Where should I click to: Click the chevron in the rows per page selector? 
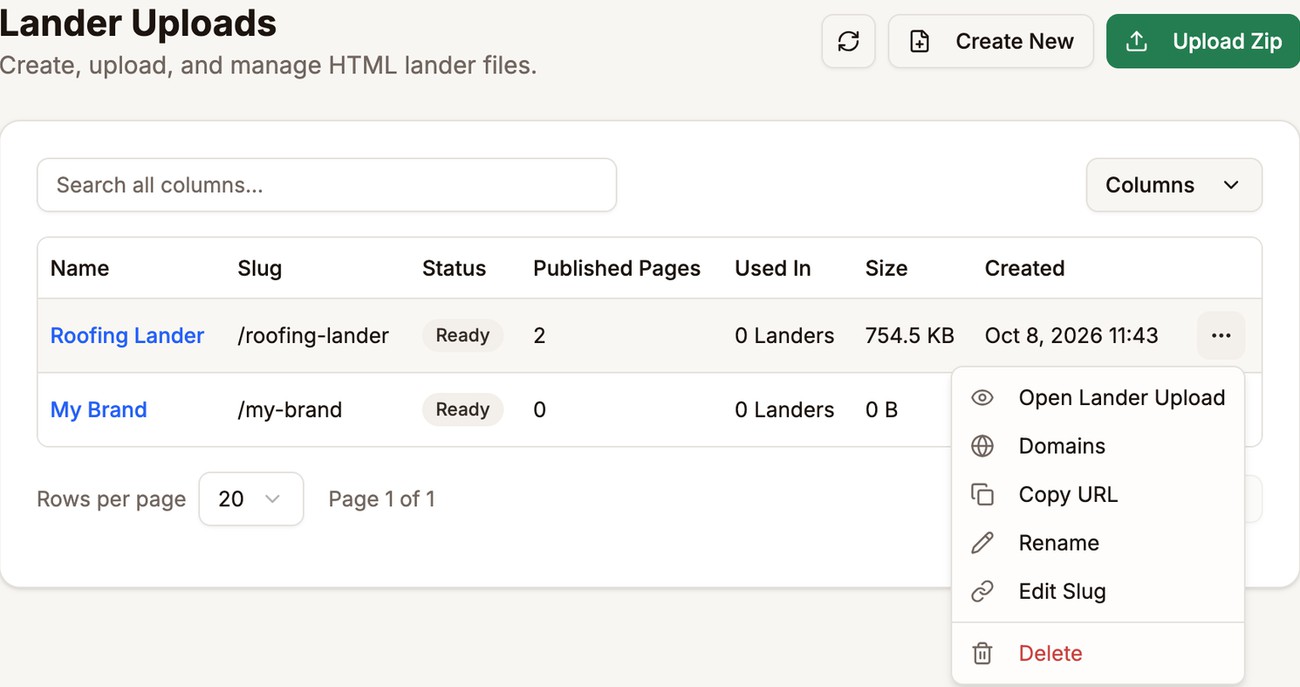(272, 499)
